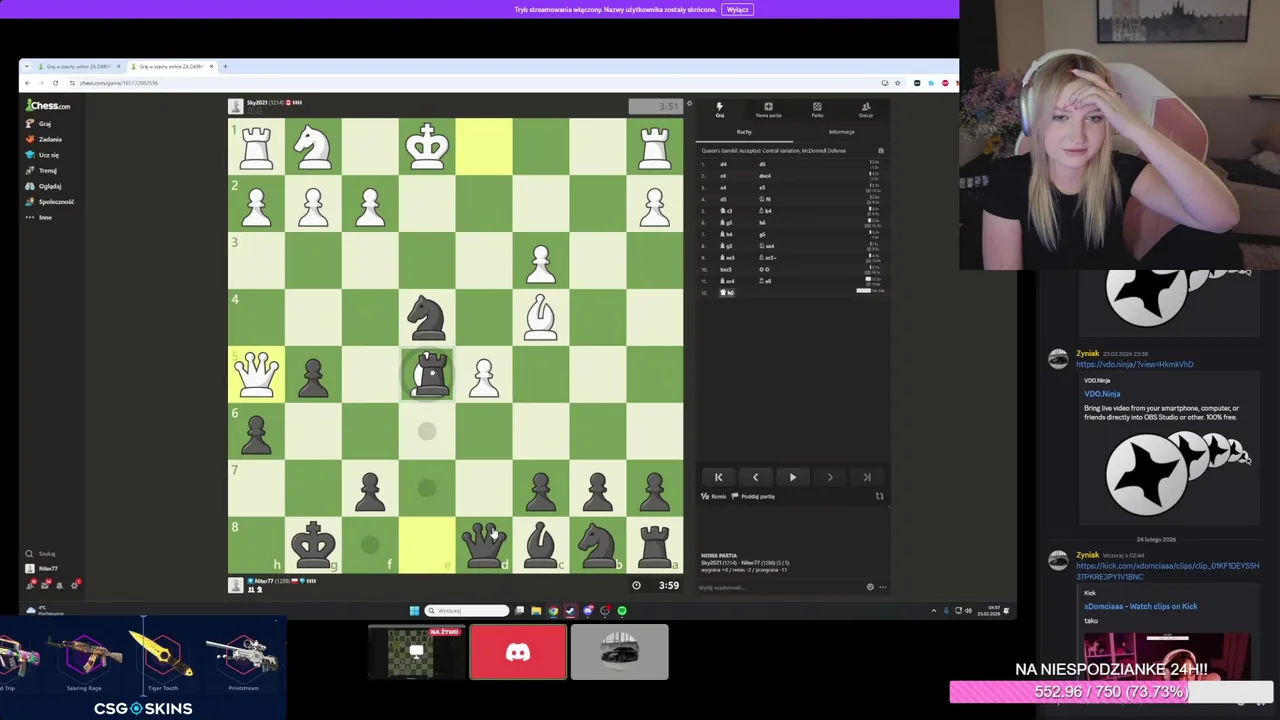The height and width of the screenshot is (720, 1280).
Task: Open 'xDomciaaa - Watch clips on Kick' link
Action: [x=1140, y=606]
